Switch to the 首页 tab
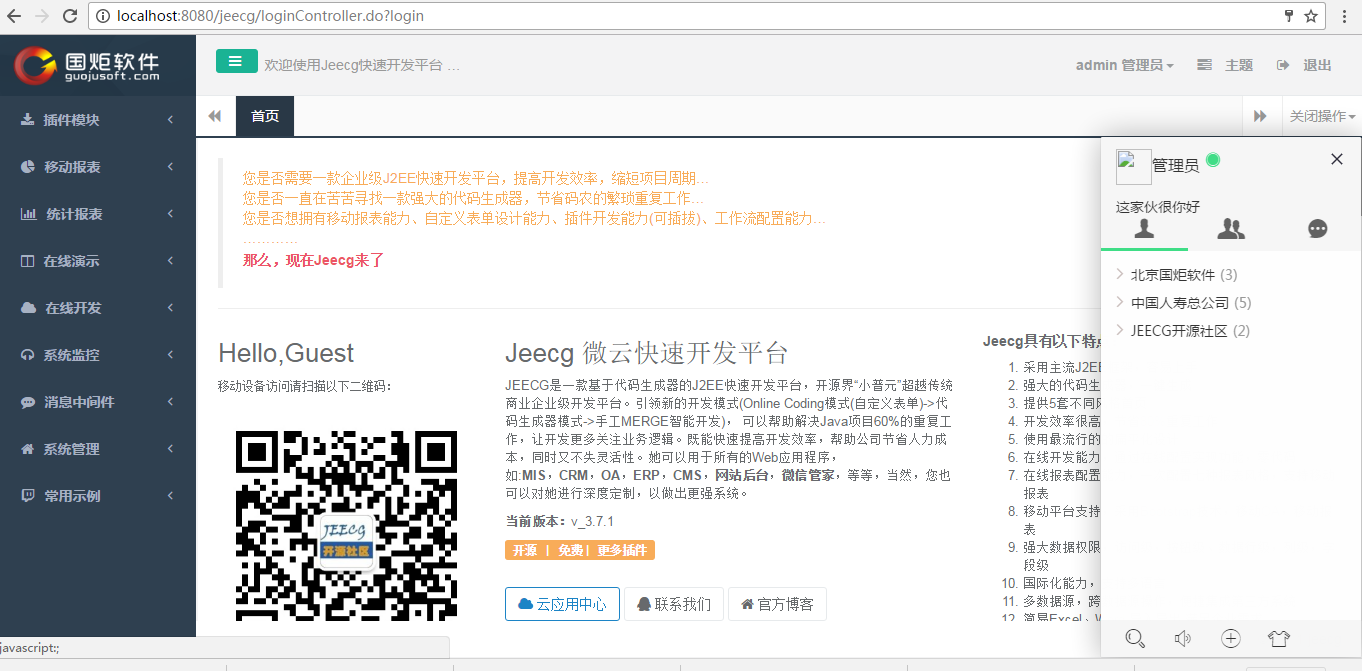The height and width of the screenshot is (671, 1362). tap(264, 115)
